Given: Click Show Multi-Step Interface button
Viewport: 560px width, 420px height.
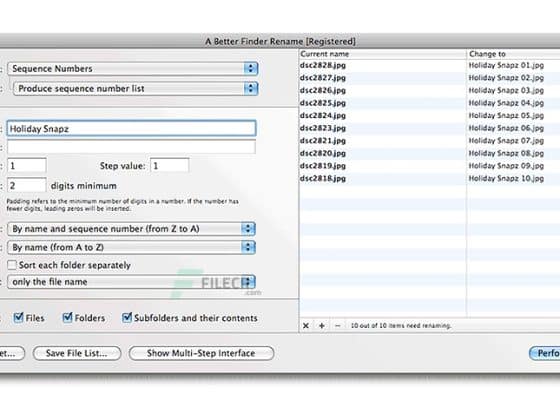Looking at the screenshot, I should pyautogui.click(x=201, y=353).
